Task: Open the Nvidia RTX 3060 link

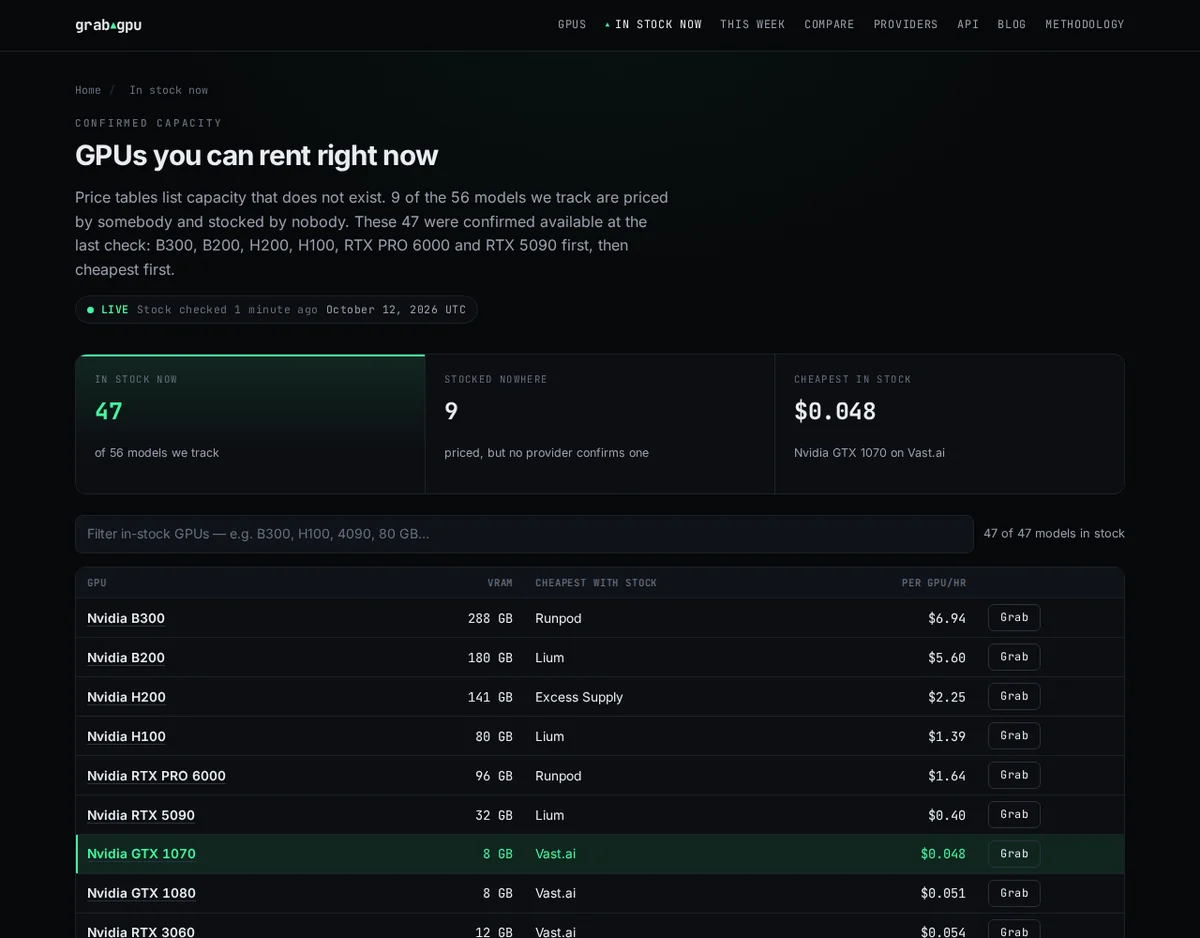Action: coord(141,931)
